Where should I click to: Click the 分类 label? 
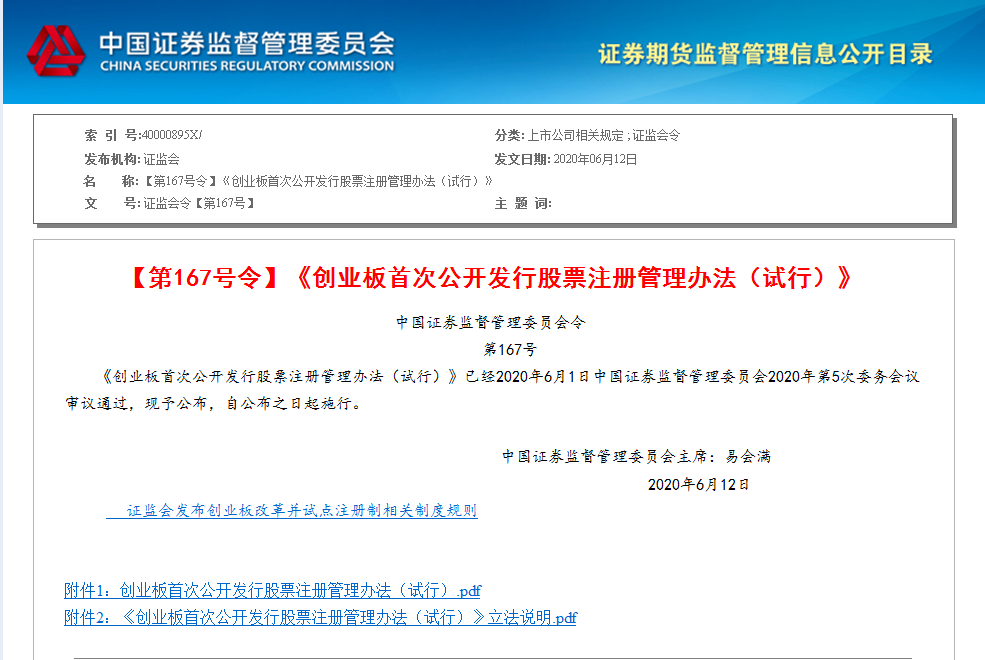pyautogui.click(x=509, y=135)
